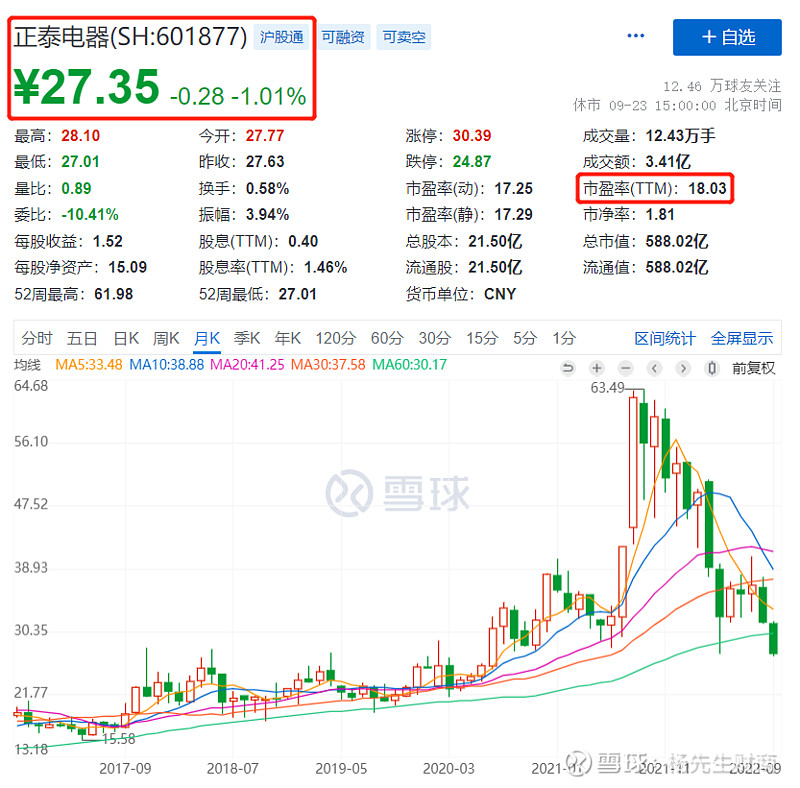This screenshot has height=788, width=800.
Task: Click the MA5:33.48 legend value
Action: click(x=89, y=365)
